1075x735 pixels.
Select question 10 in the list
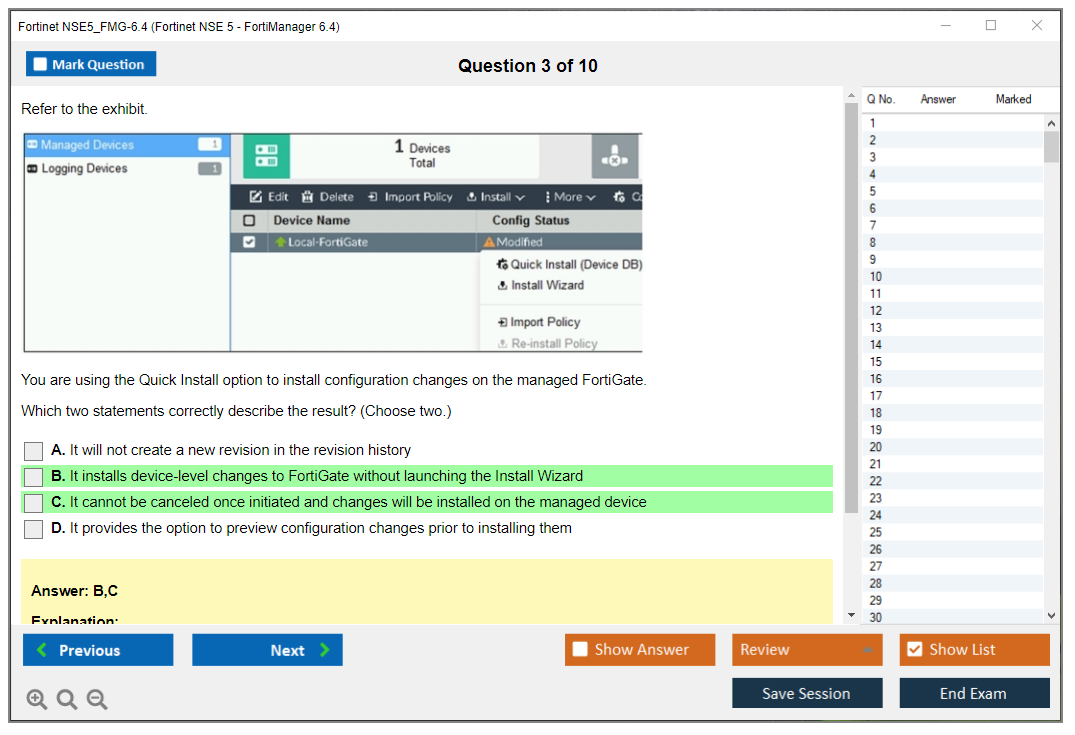(876, 277)
